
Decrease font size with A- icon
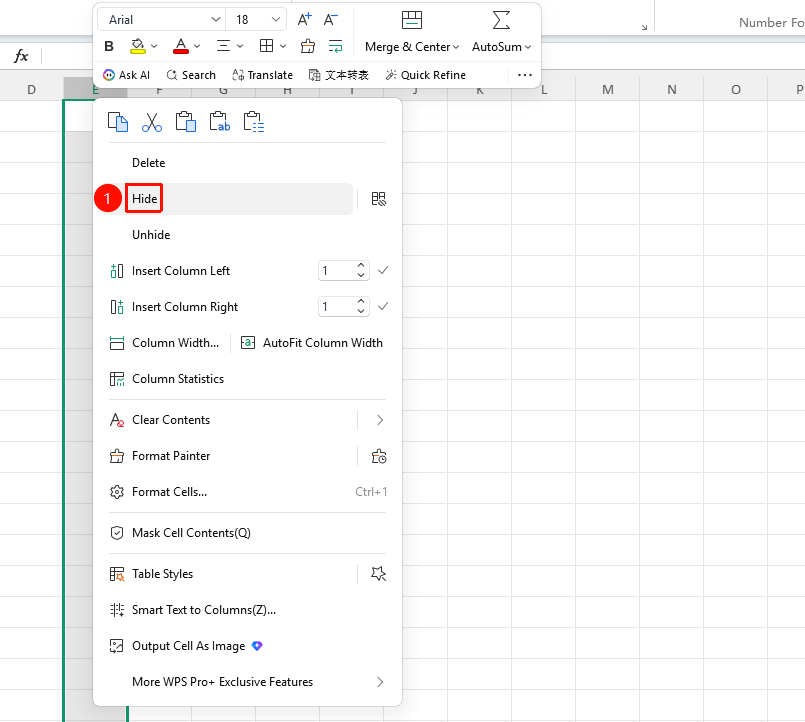[x=331, y=20]
